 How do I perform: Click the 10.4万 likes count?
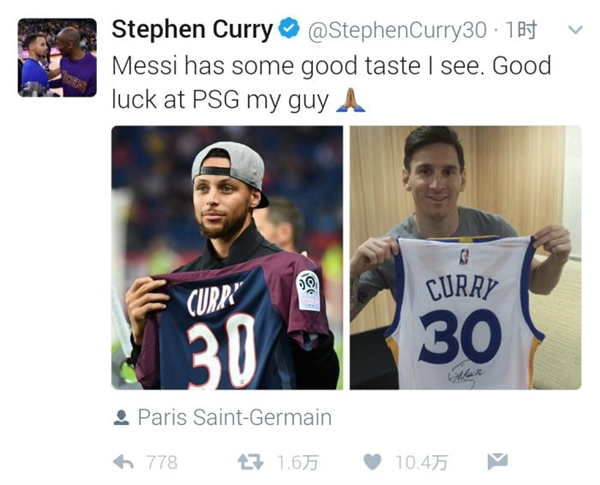(x=420, y=462)
